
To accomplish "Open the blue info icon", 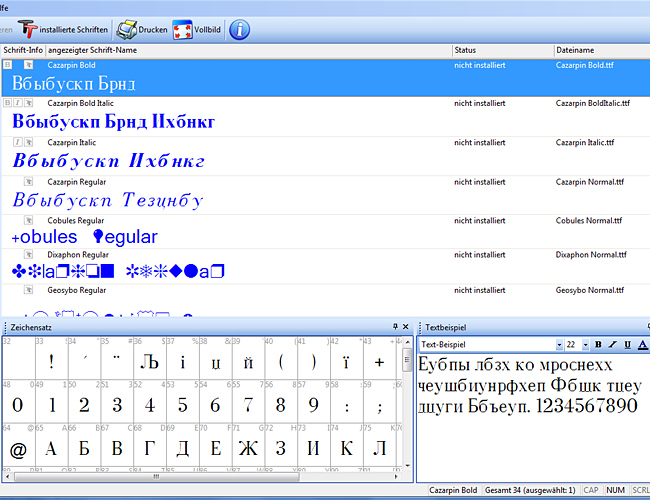I will tap(239, 29).
